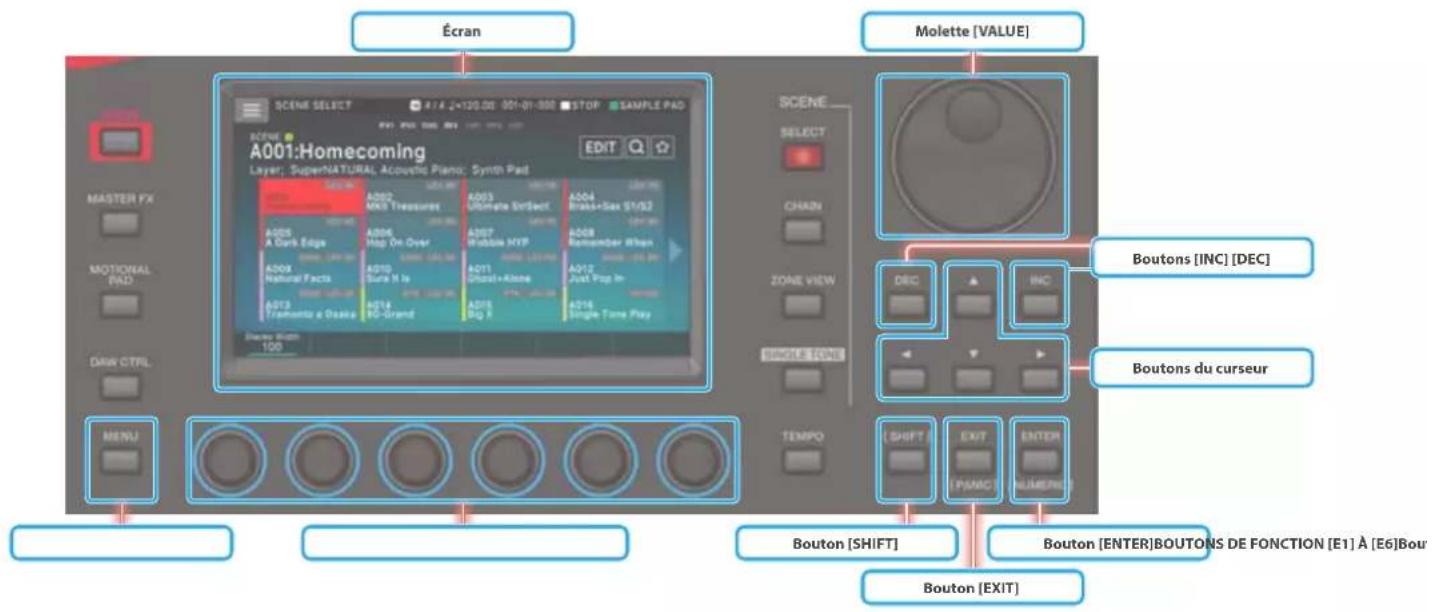Push the cursor right arrow button
This screenshot has height=612, width=1435.
click(1039, 377)
